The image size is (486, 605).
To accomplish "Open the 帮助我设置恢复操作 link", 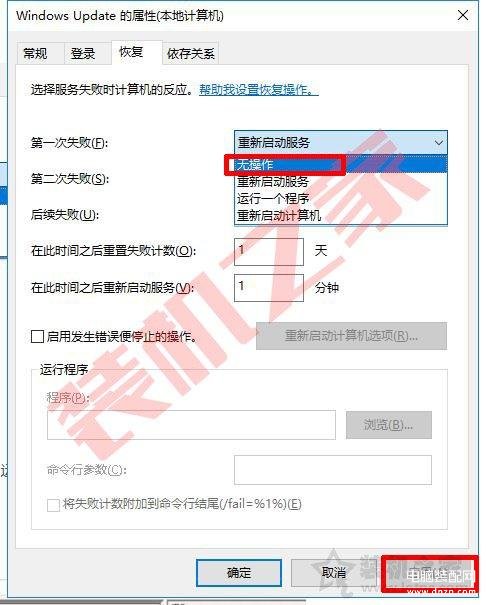I will (259, 90).
